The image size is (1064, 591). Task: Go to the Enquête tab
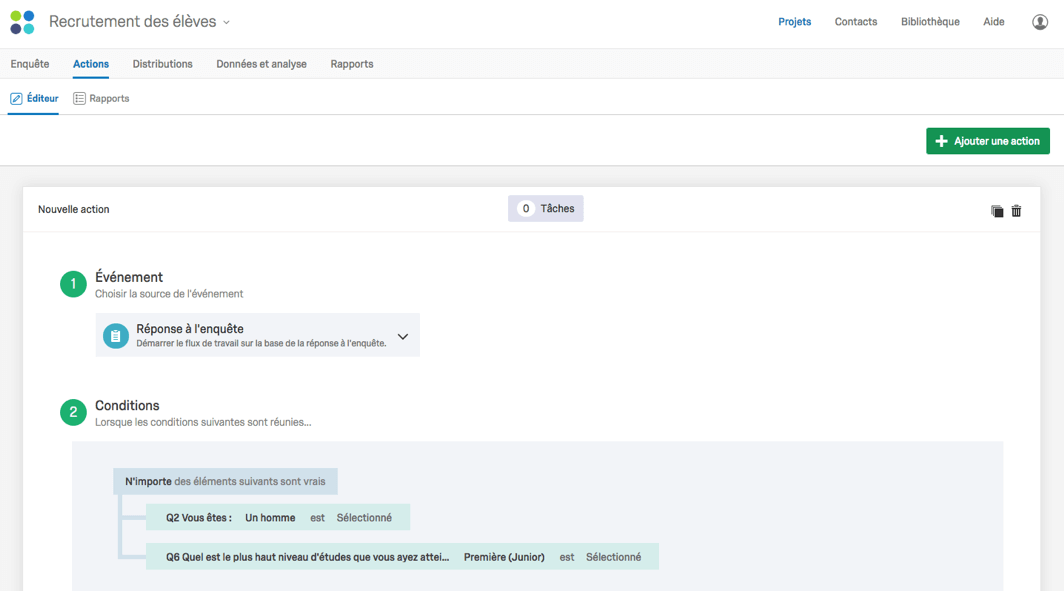point(30,64)
